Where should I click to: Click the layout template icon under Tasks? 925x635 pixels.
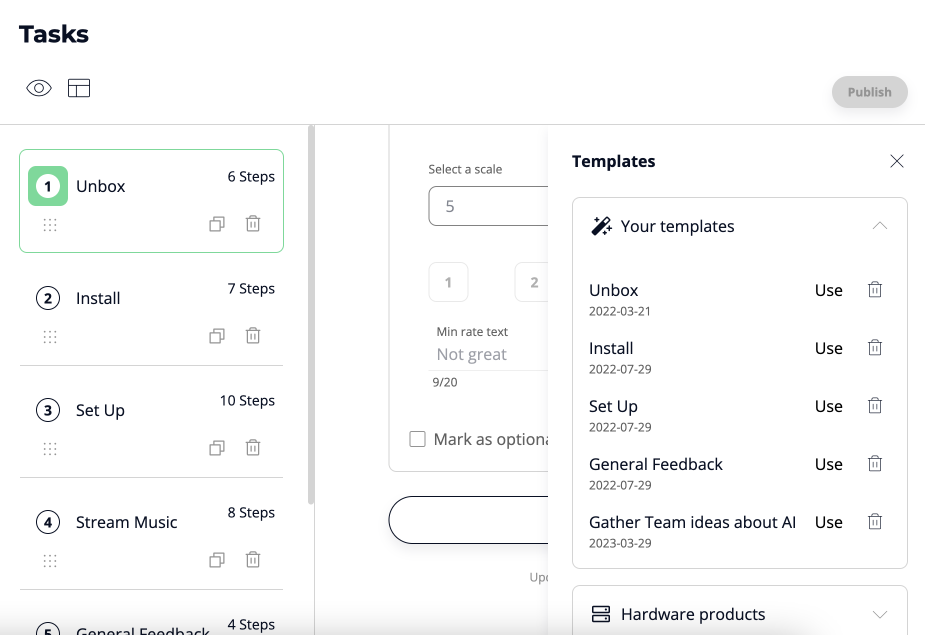79,88
